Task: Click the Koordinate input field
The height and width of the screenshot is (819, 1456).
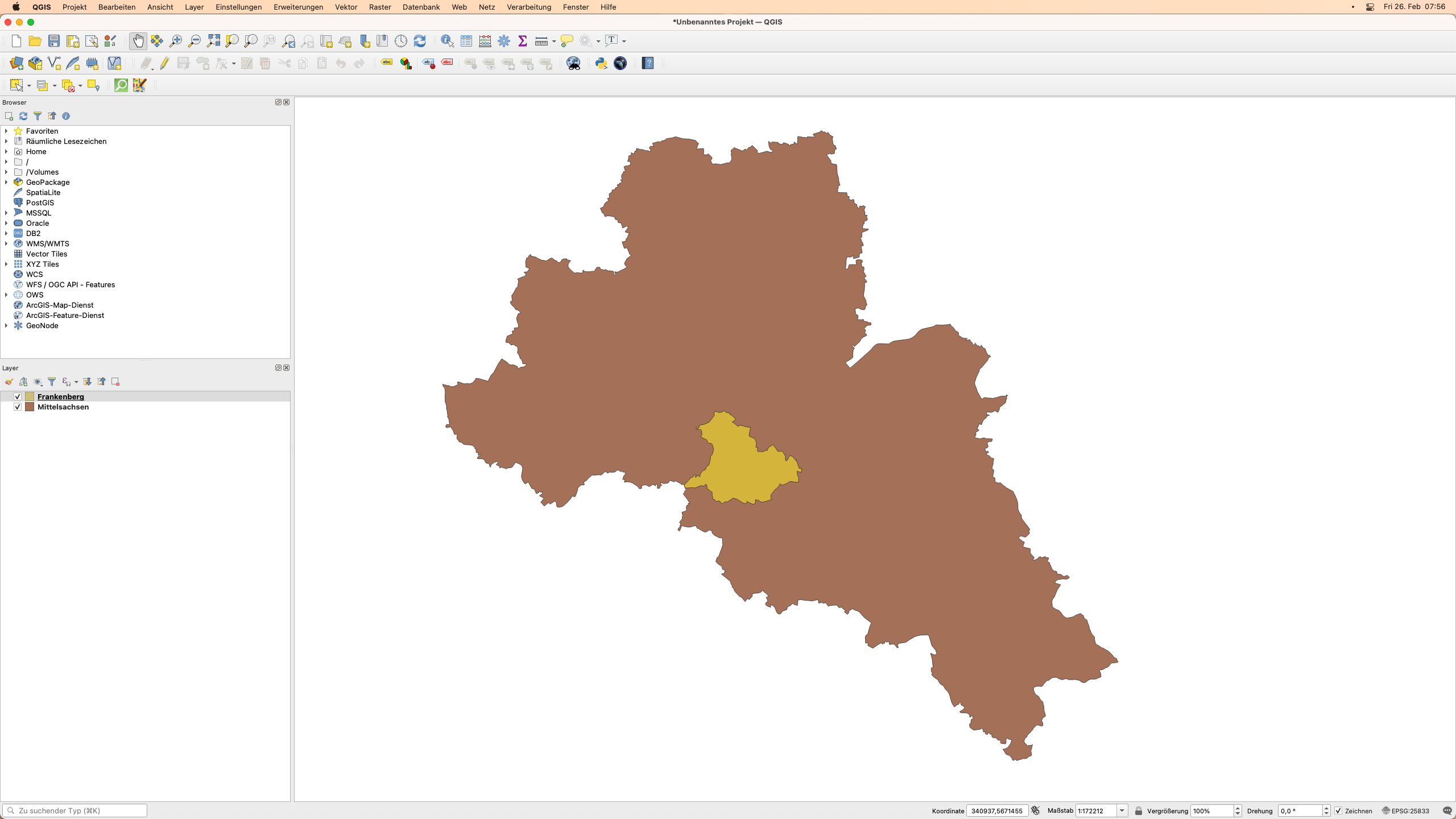Action: 996,811
